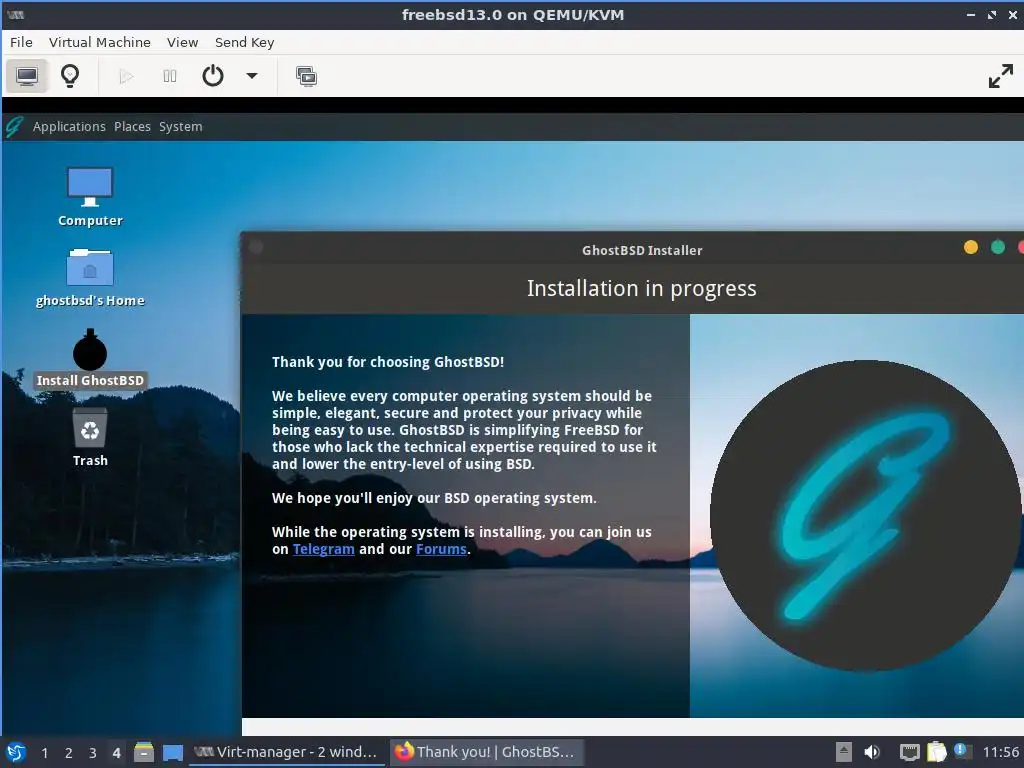Follow the Telegram link
Screen dimensions: 1024x768
click(x=324, y=549)
